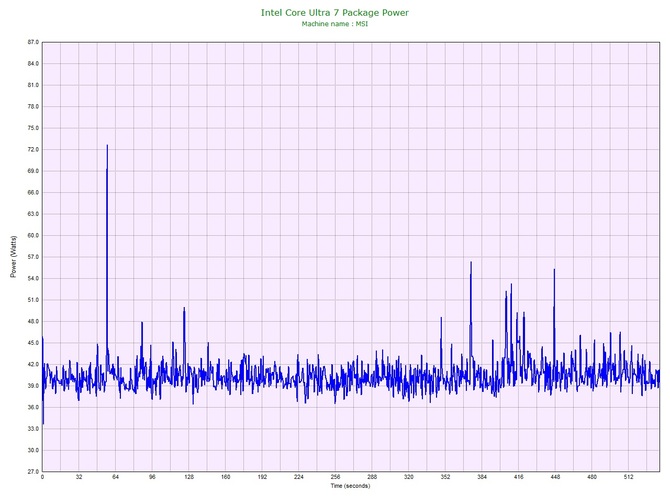Select the Time (seconds) x-axis label

[350, 486]
